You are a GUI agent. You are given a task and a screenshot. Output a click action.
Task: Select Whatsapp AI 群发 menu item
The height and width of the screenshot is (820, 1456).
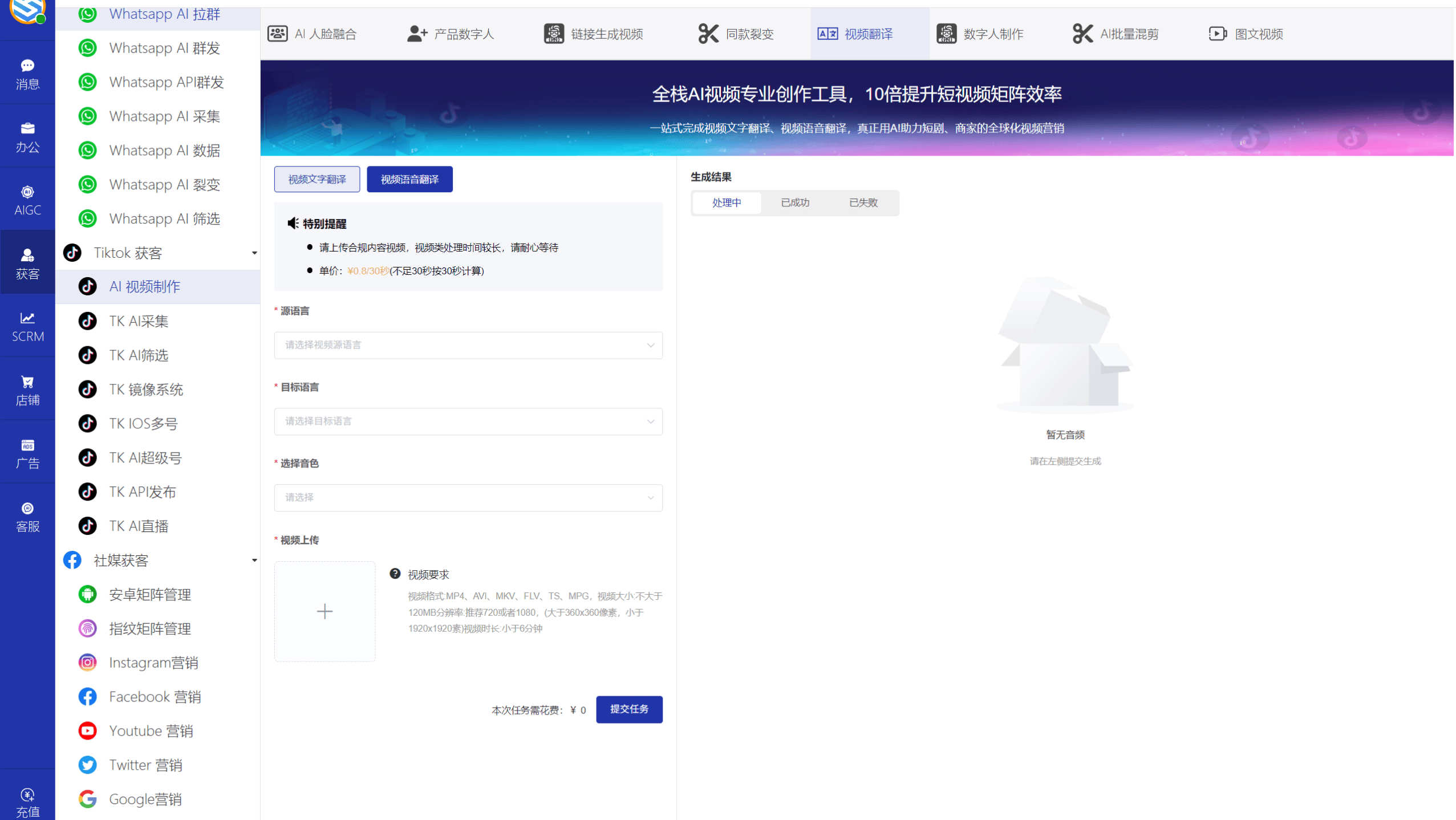coord(164,48)
